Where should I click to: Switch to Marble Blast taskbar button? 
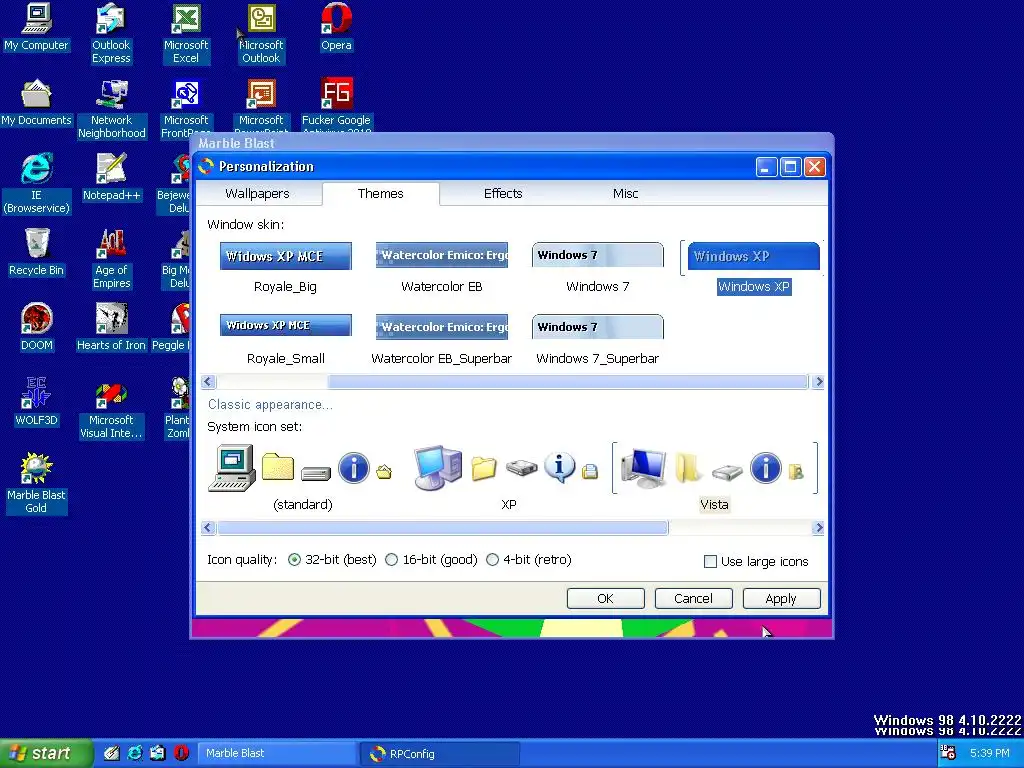(x=276, y=753)
